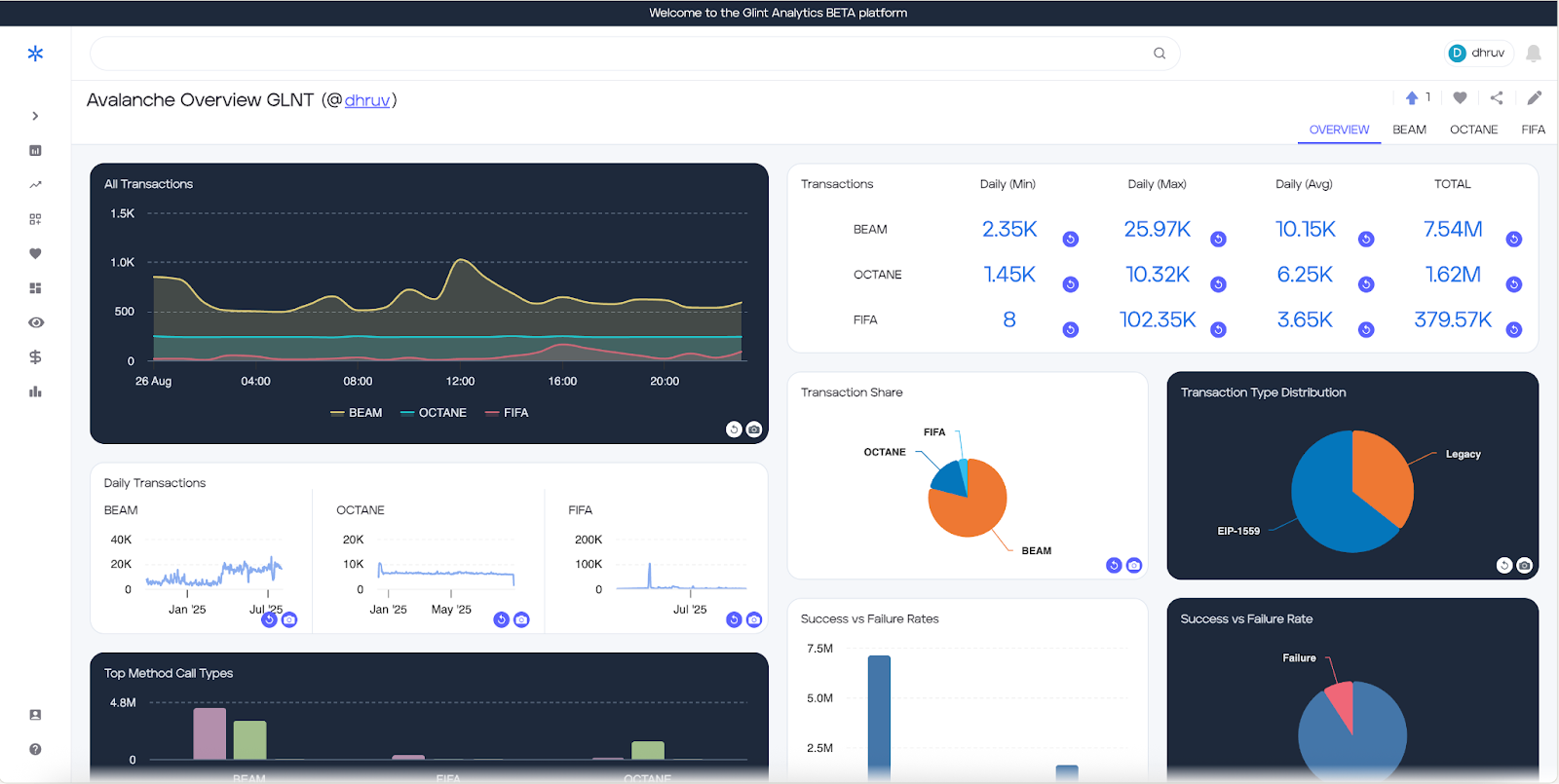Toggle OCTANE series in chart legend
Viewport: 1559px width, 784px height.
434,413
